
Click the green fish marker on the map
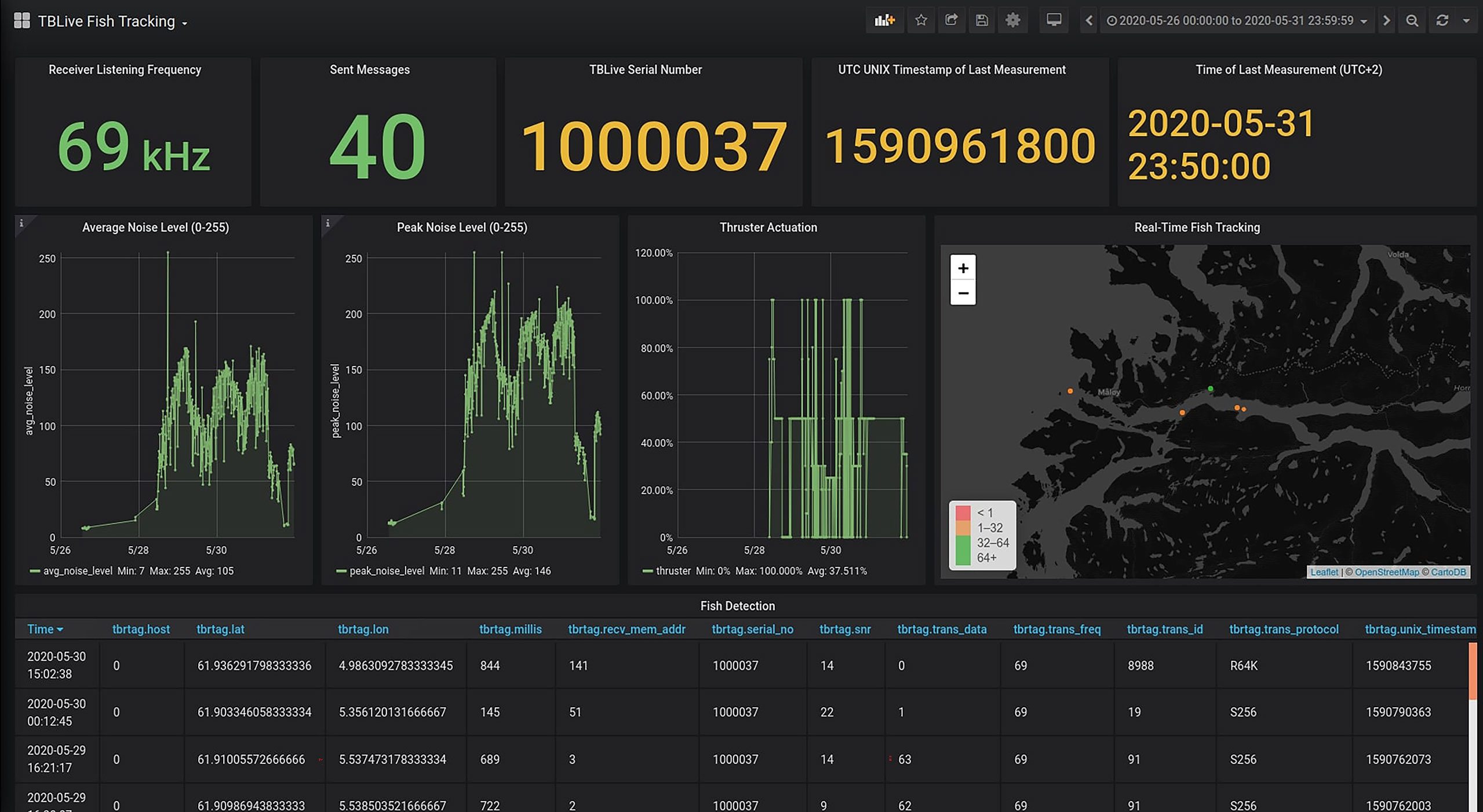coord(1210,389)
